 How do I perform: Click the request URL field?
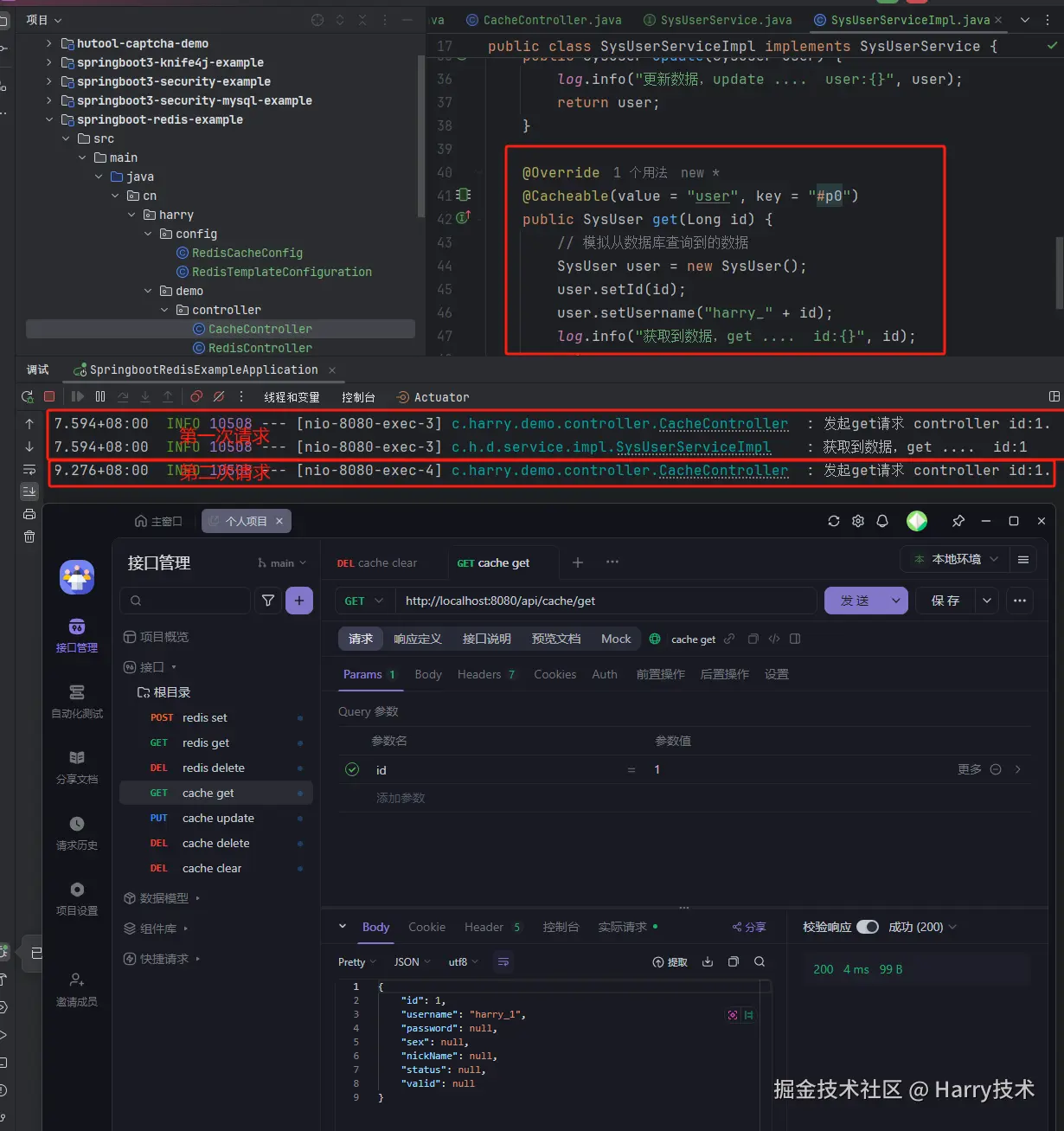606,601
